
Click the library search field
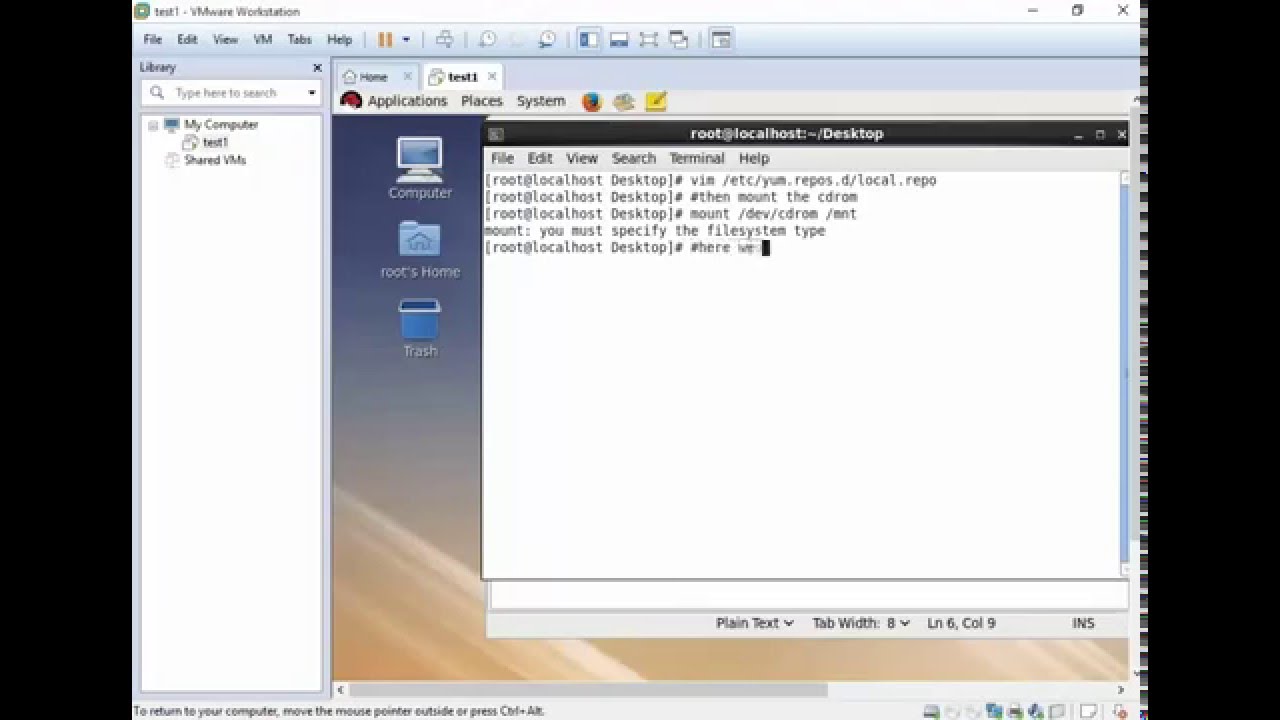point(230,93)
